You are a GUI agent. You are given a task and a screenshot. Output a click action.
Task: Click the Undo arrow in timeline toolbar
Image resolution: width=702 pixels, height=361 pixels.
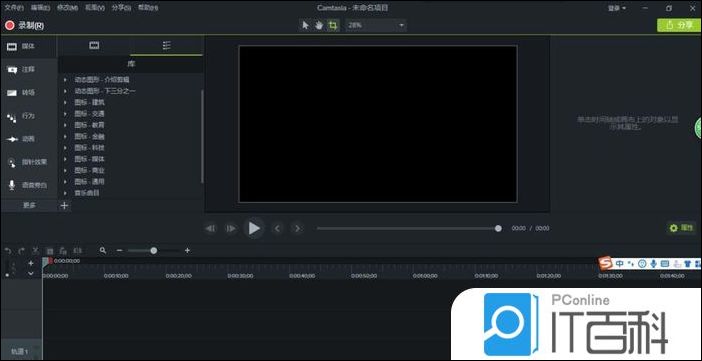pyautogui.click(x=8, y=251)
